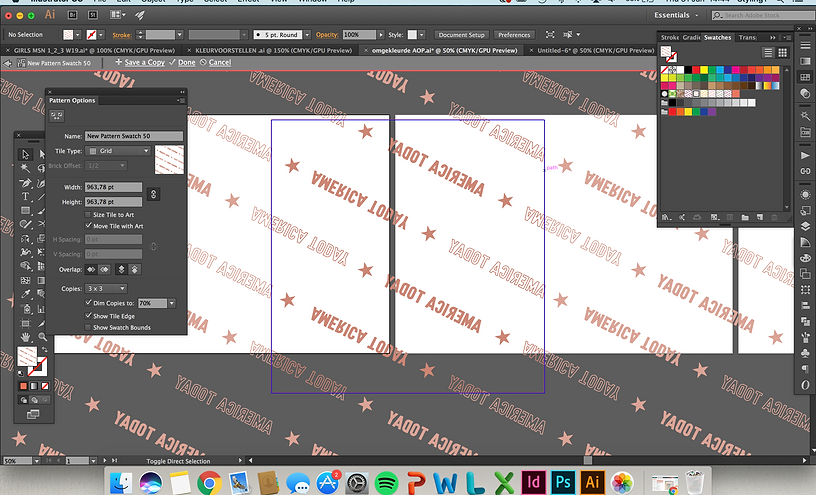The height and width of the screenshot is (495, 816).
Task: Open the Copies 3 x 3 dropdown
Action: (x=107, y=288)
